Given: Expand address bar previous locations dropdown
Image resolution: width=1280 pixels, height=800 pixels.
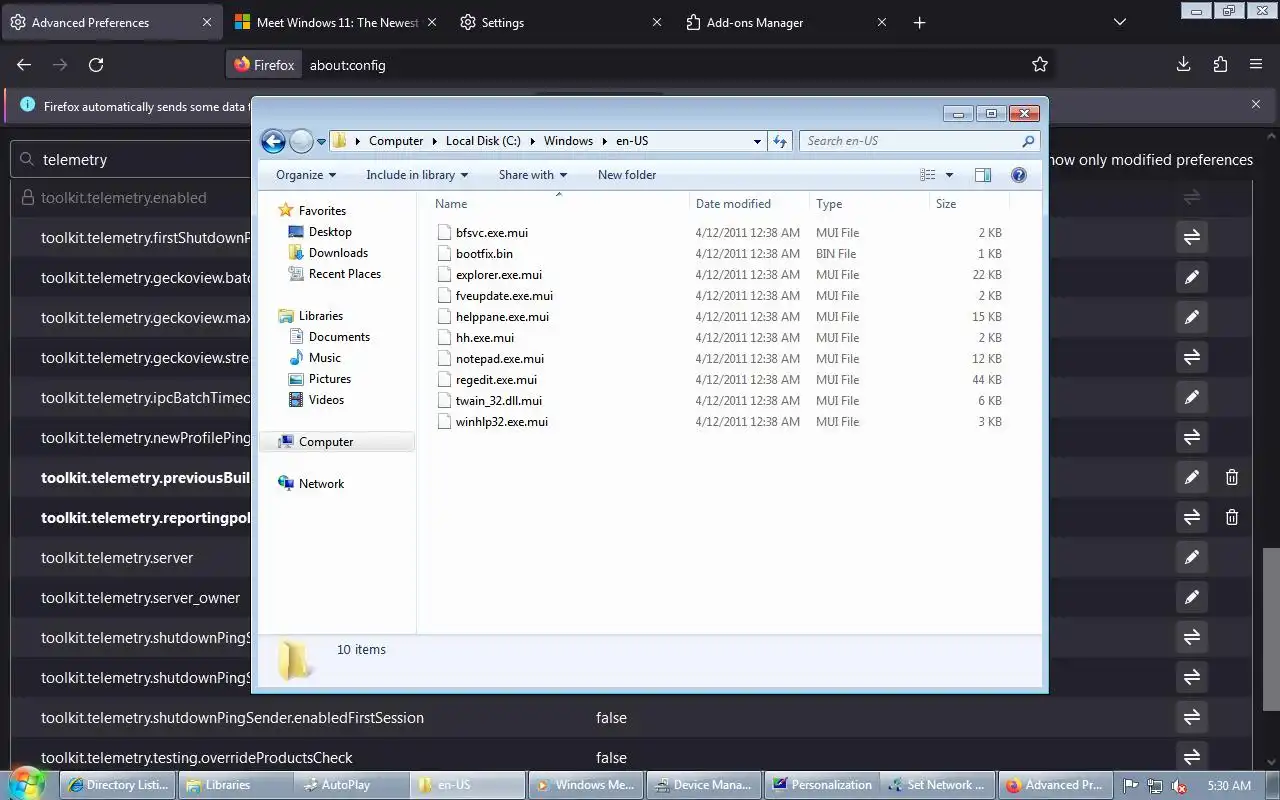Looking at the screenshot, I should point(757,141).
